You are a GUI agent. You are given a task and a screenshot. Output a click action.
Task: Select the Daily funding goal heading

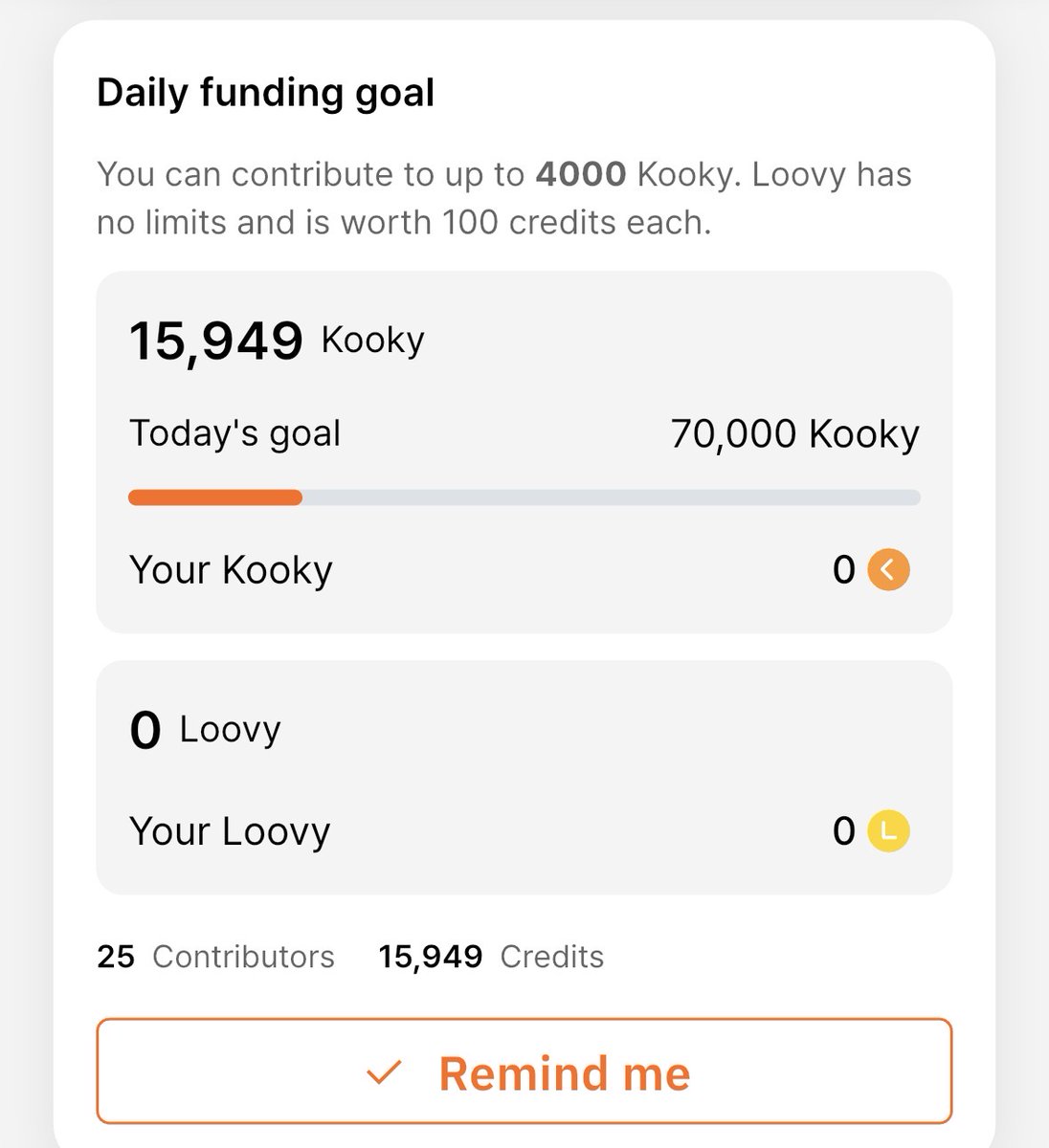click(x=266, y=93)
